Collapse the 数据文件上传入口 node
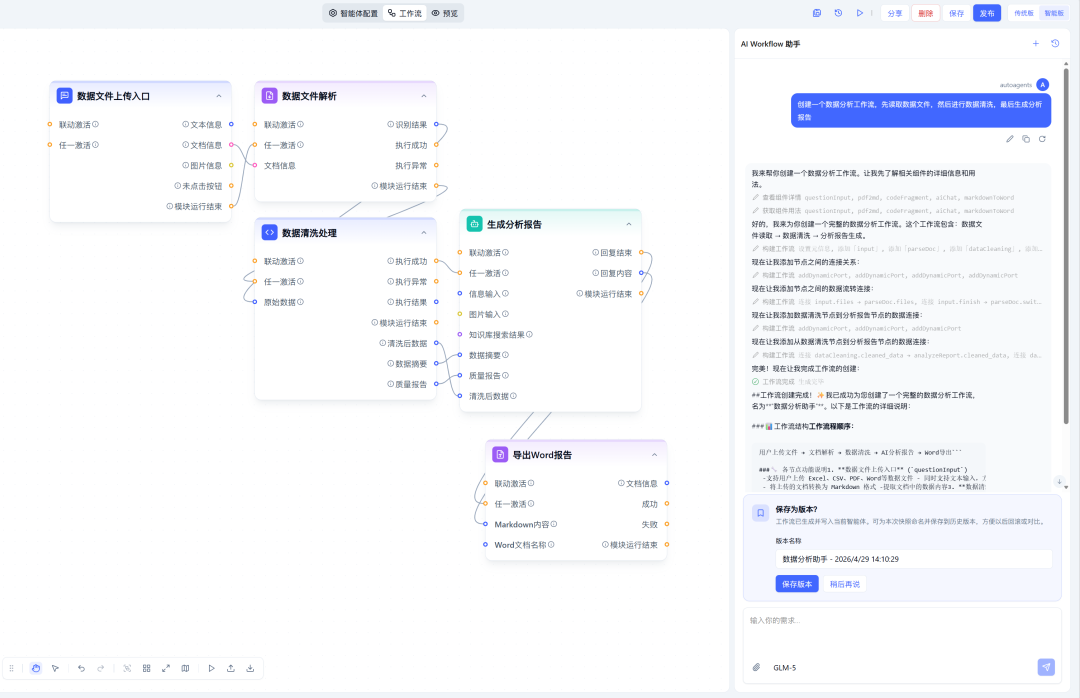 (x=219, y=96)
